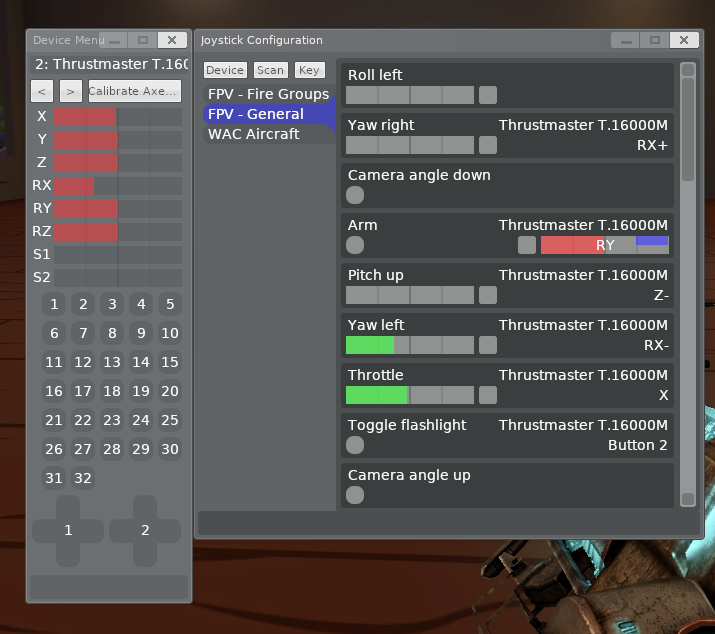
Task: Minimize the Joystick Configuration window
Action: coord(626,40)
